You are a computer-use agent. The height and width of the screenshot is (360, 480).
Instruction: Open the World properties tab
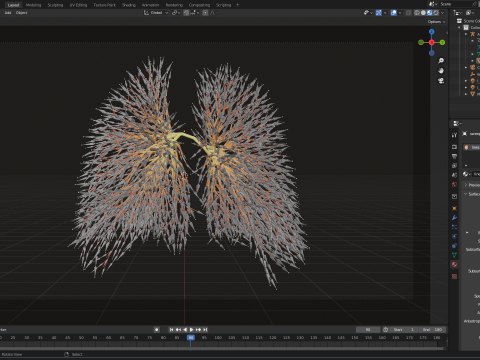454,184
